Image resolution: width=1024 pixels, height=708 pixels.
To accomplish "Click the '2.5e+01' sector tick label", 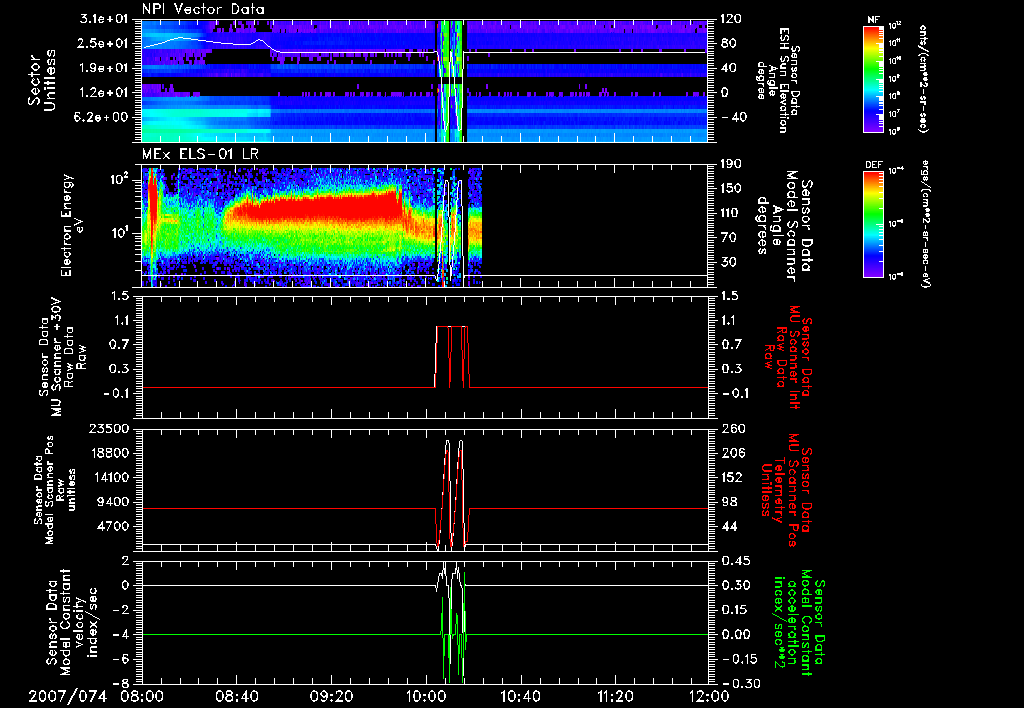I will (104, 43).
